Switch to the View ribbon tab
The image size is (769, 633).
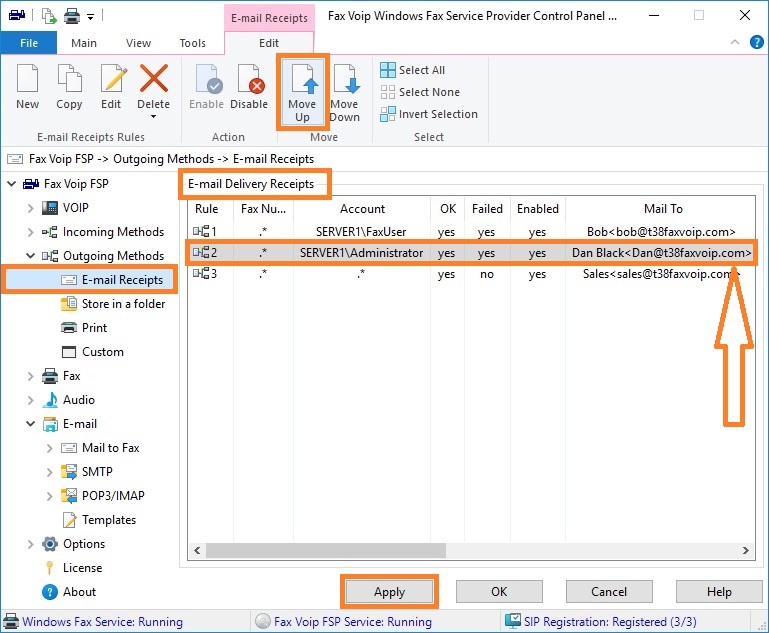[x=138, y=43]
